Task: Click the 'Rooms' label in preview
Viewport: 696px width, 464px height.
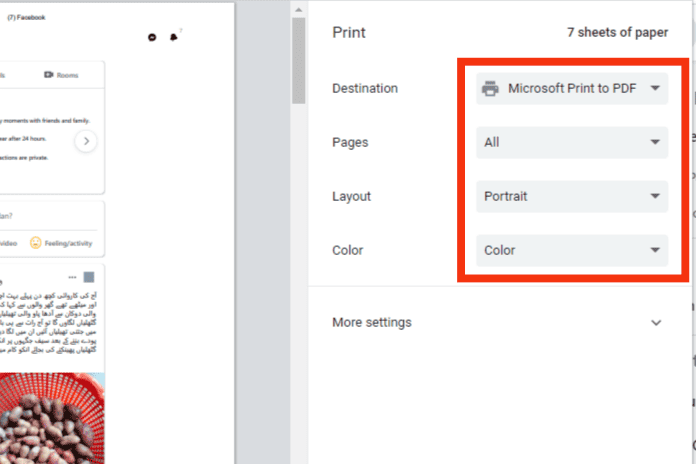Action: [x=67, y=75]
